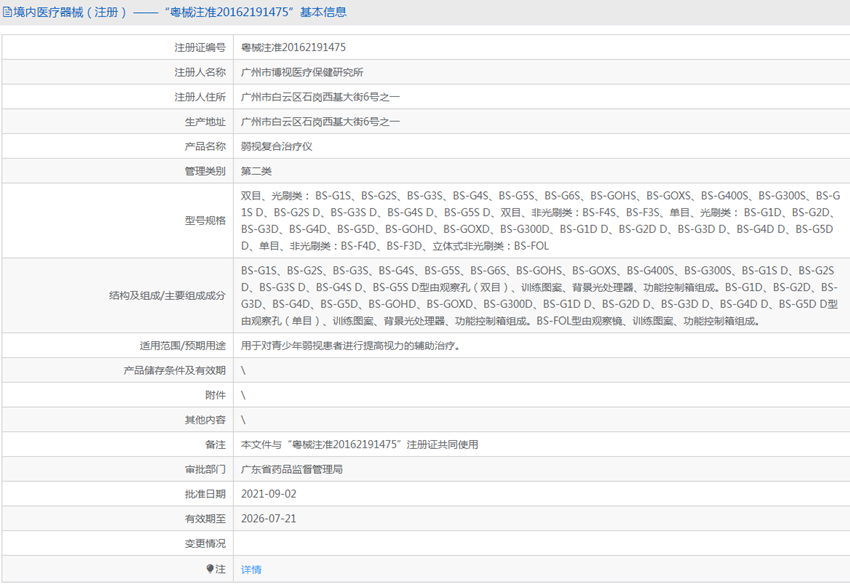Select expiry date 2026-07-21
The image size is (850, 584).
click(x=269, y=519)
